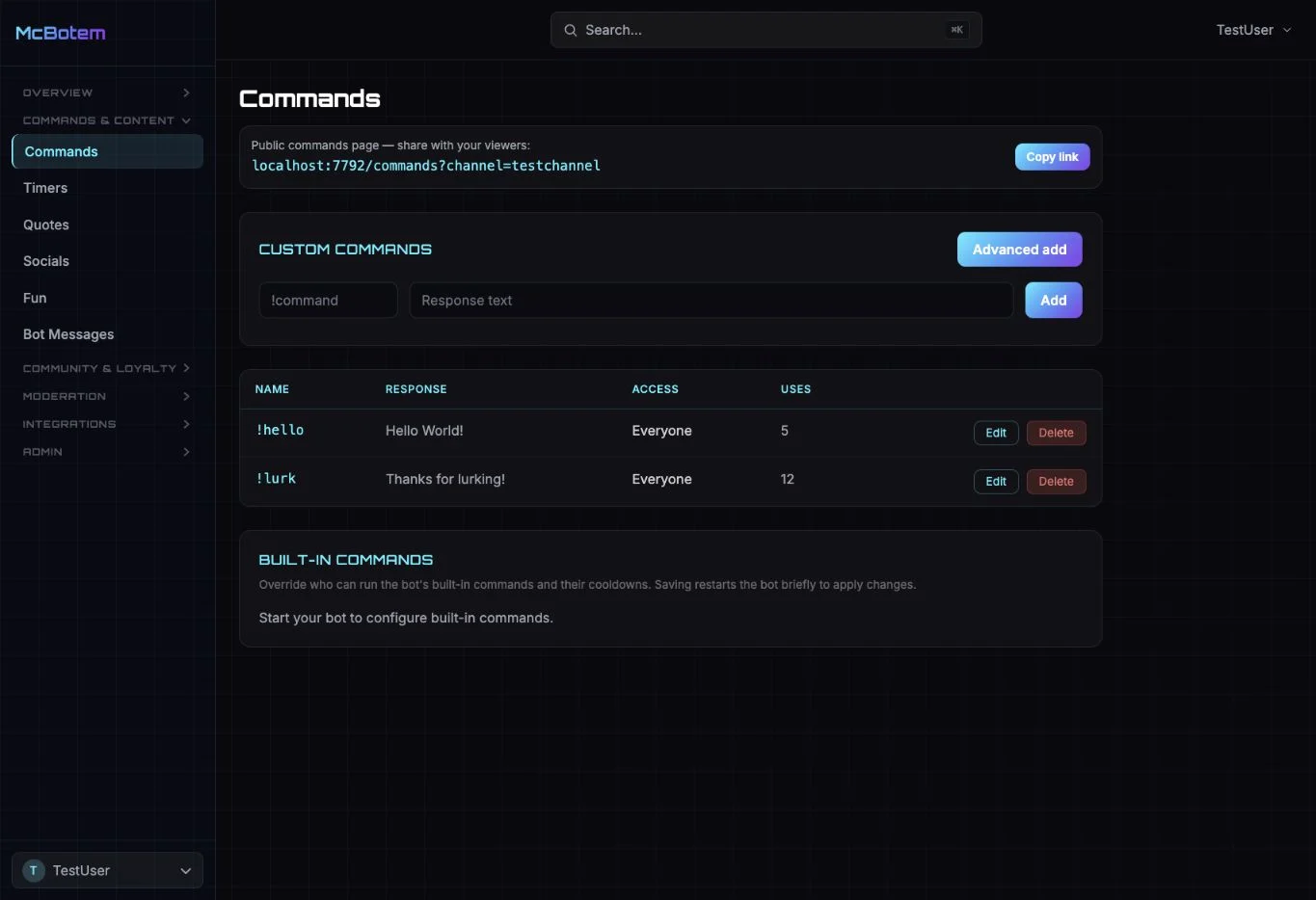
Task: Open the Bot Messages page
Action: (x=107, y=334)
